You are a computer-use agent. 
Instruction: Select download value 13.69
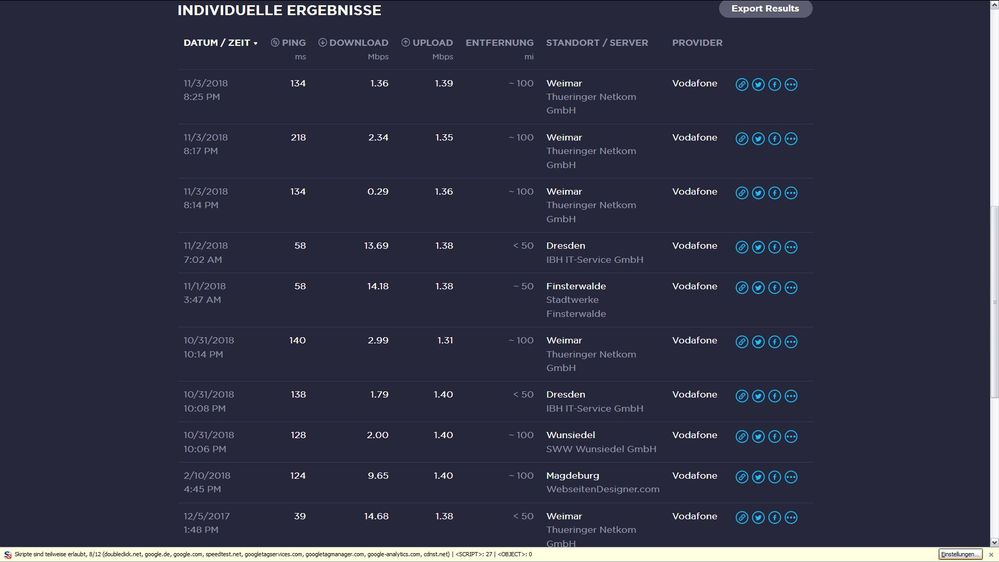pos(376,246)
